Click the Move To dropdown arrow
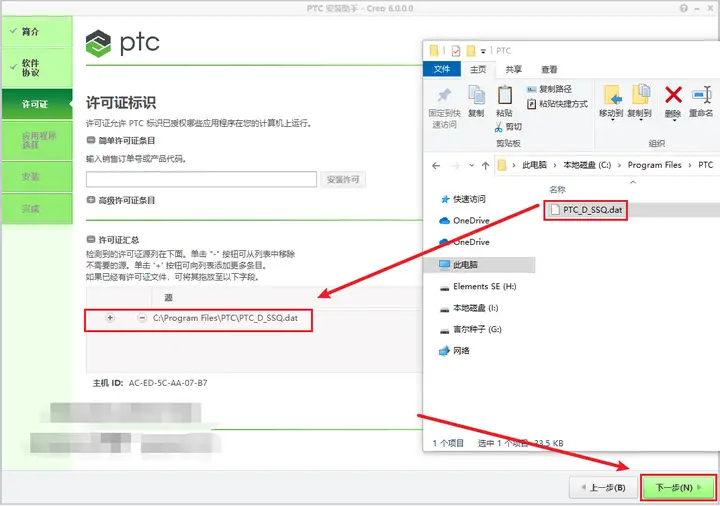Viewport: 720px width, 506px height. coord(612,120)
